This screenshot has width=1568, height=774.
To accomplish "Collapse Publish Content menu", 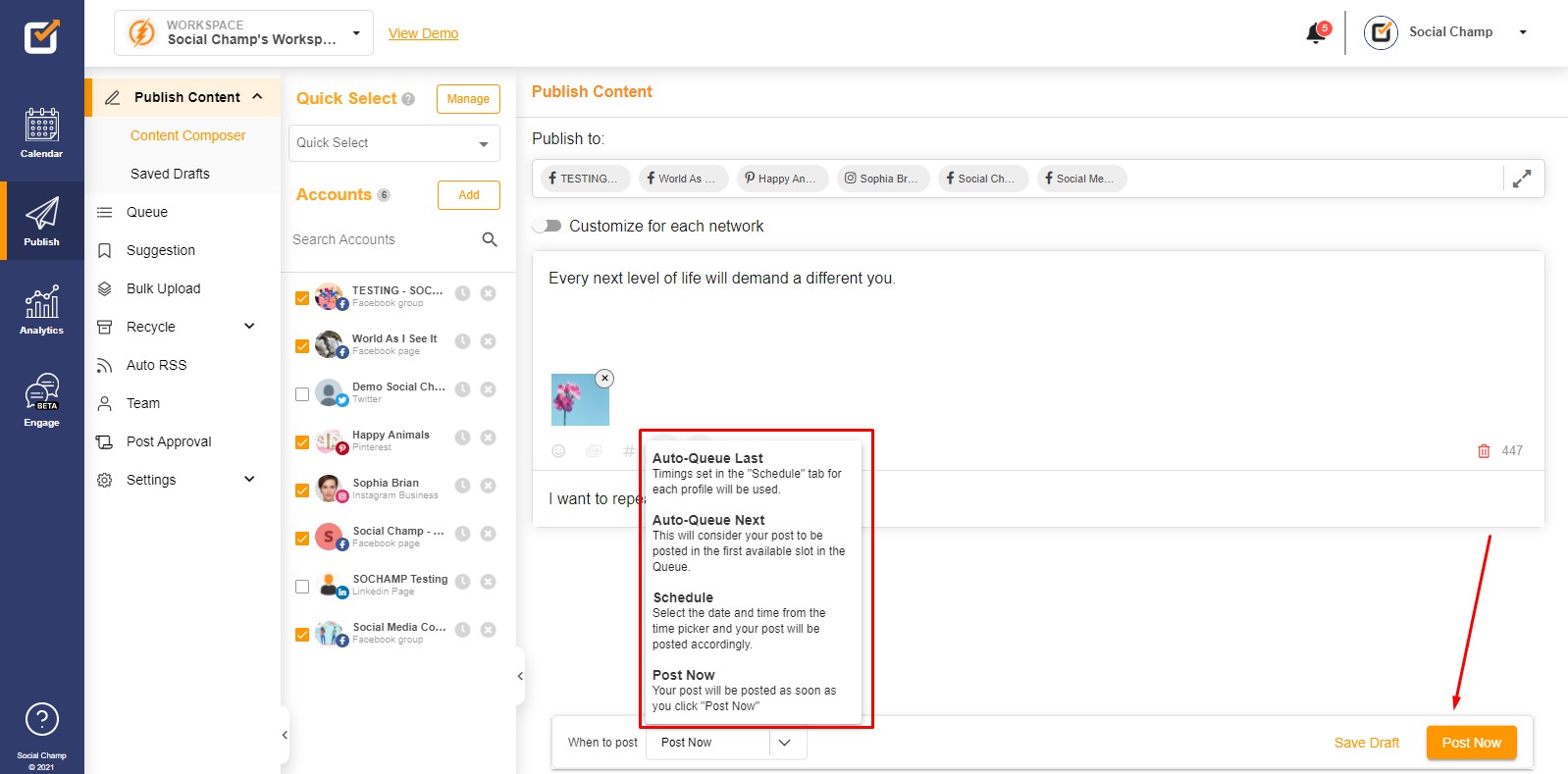I will [x=257, y=96].
